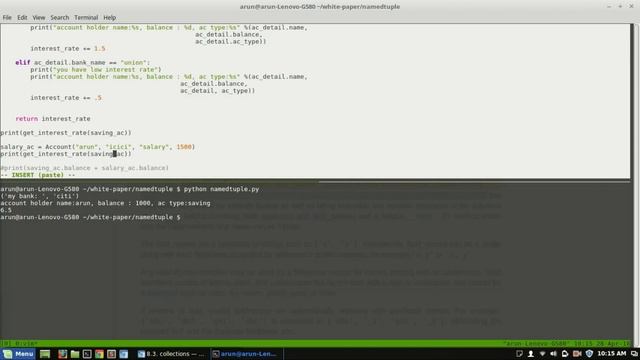Click 'interest_rate += 1.5' line
Viewport: 640px width, 360px height.
tap(68, 49)
